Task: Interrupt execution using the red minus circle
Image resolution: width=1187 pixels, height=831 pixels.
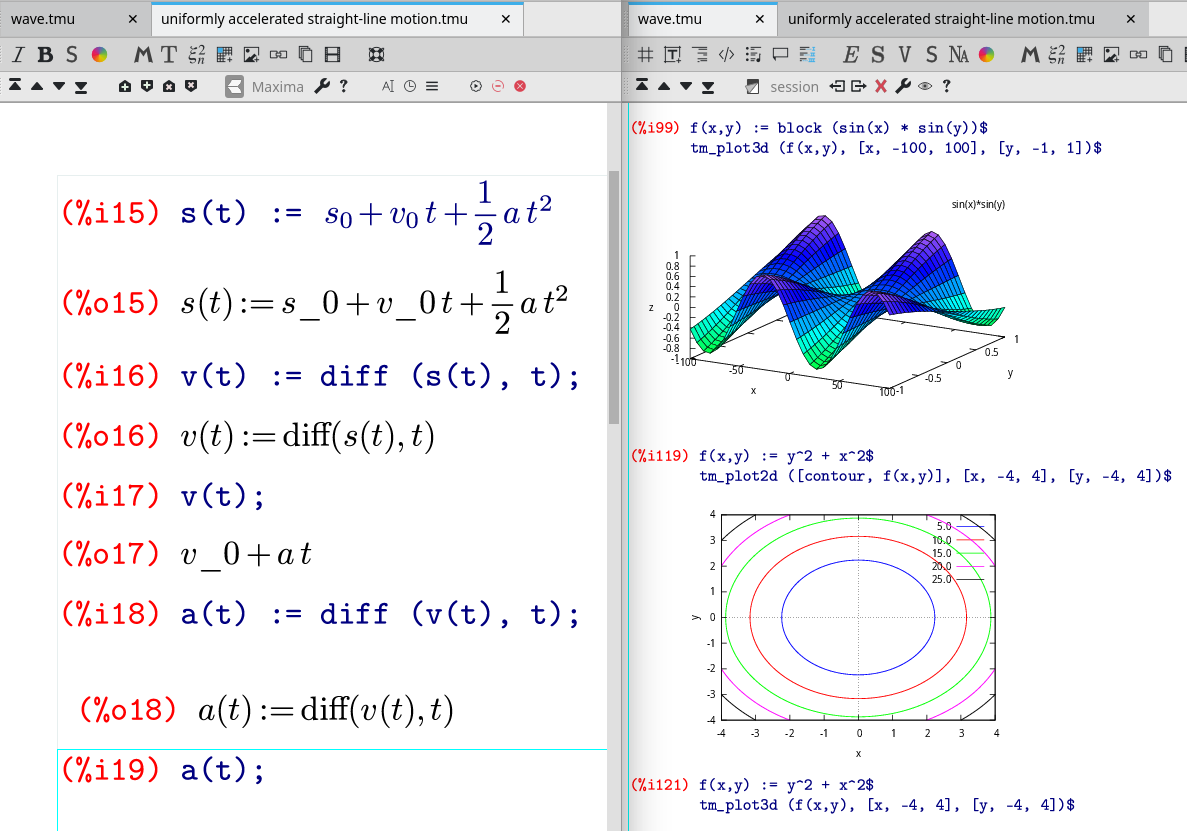Action: 497,86
